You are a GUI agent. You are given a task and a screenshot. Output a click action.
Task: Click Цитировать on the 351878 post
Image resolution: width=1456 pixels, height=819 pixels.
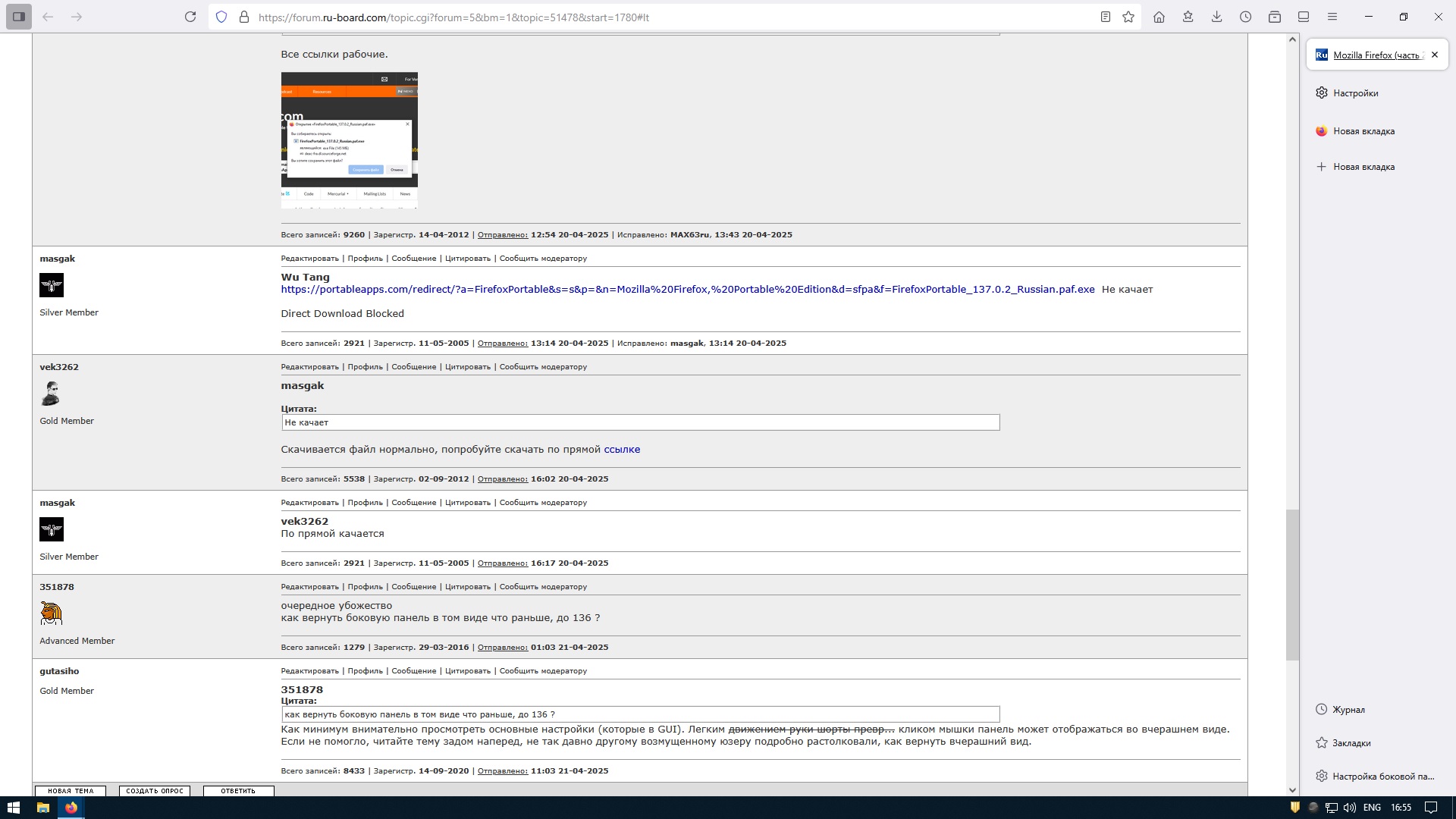click(468, 586)
